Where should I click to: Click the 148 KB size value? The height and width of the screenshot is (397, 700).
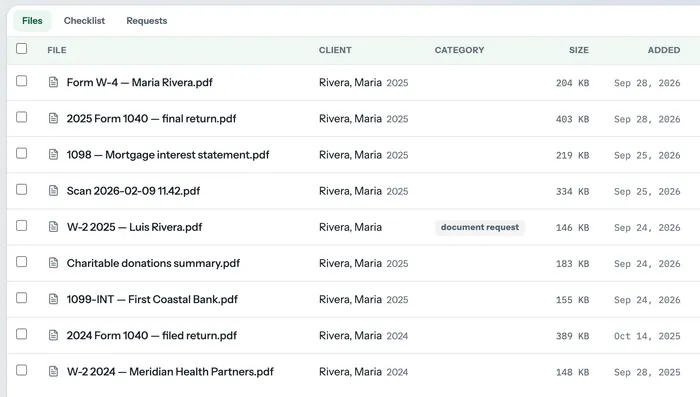point(572,372)
